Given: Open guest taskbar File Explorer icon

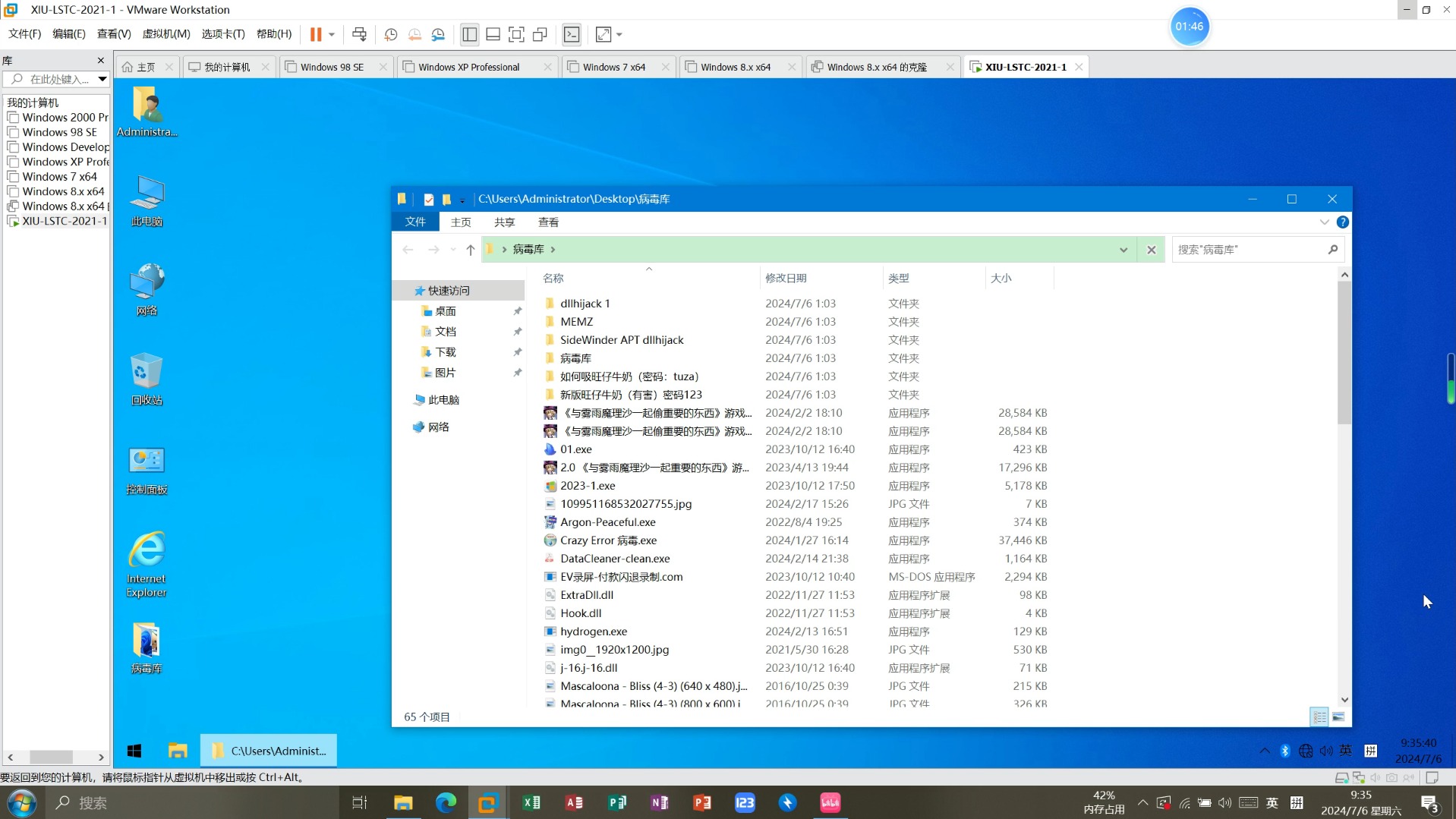Looking at the screenshot, I should tap(178, 751).
